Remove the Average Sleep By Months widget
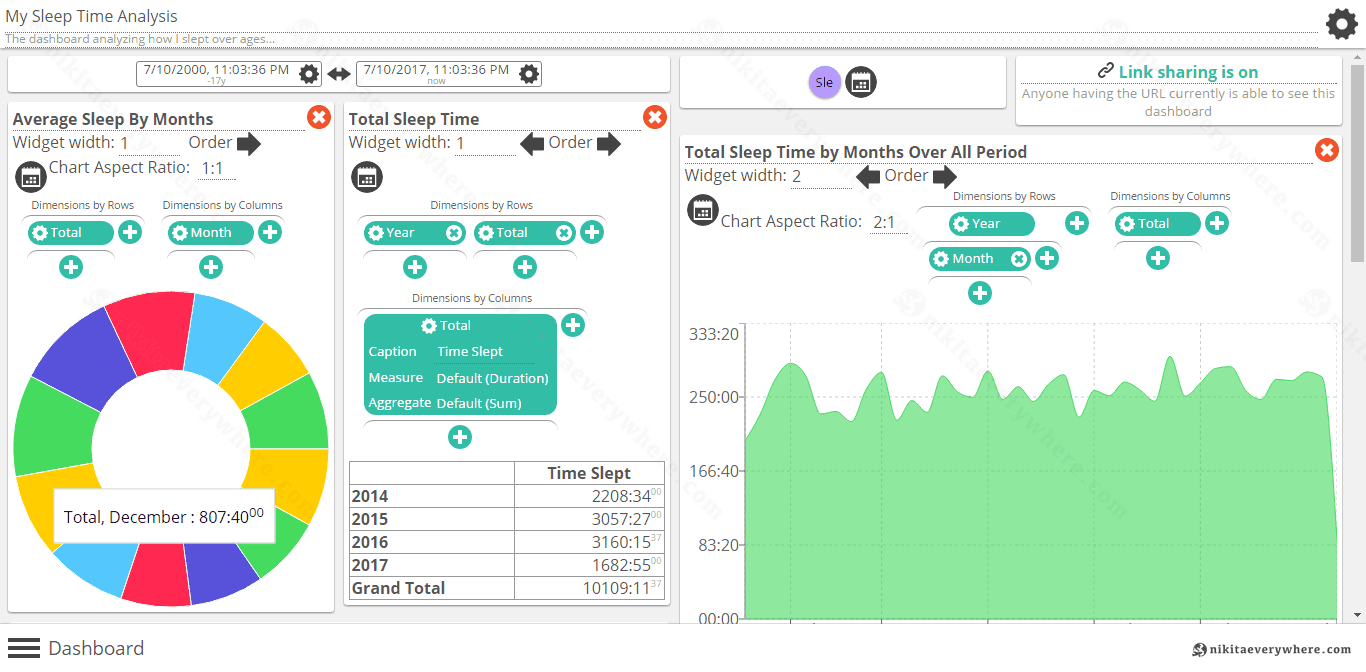 coord(318,118)
